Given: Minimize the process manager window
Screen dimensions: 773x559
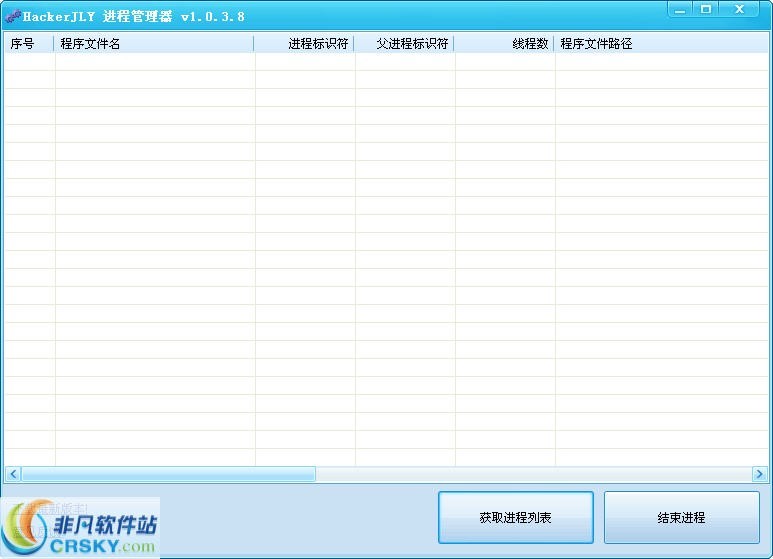Looking at the screenshot, I should 680,9.
